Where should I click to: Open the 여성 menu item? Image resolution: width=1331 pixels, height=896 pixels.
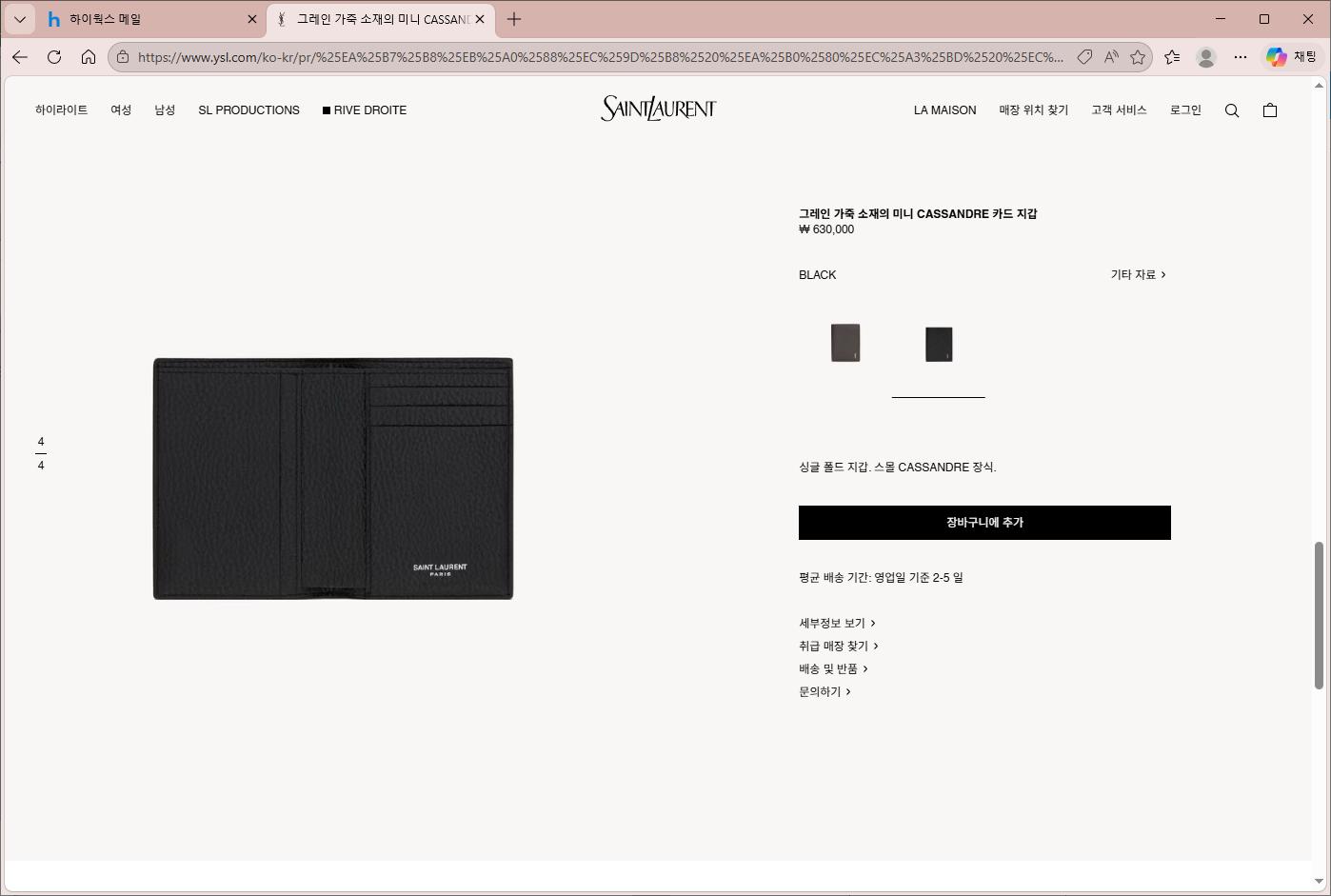click(121, 110)
